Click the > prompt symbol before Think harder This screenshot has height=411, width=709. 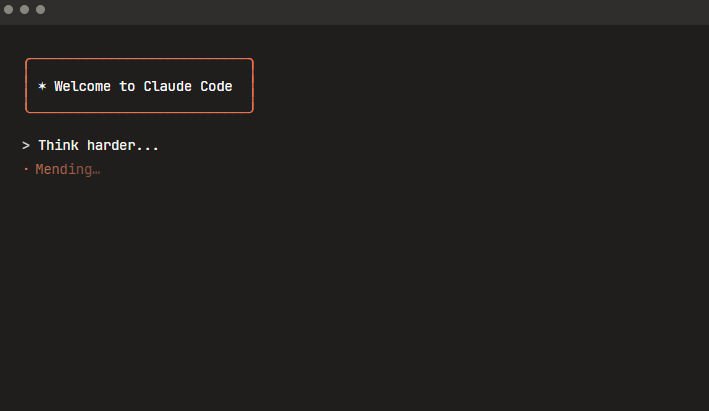[x=26, y=146]
